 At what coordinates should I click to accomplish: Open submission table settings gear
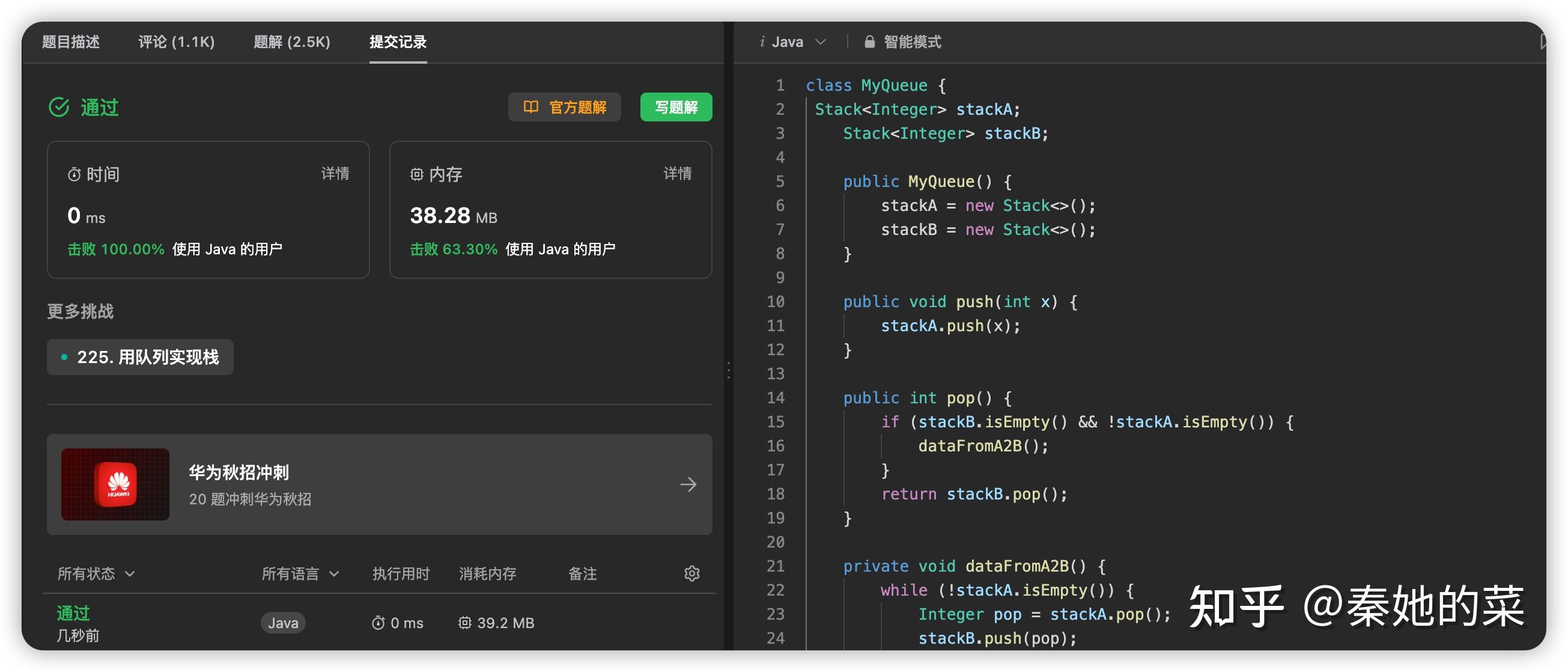click(x=691, y=573)
